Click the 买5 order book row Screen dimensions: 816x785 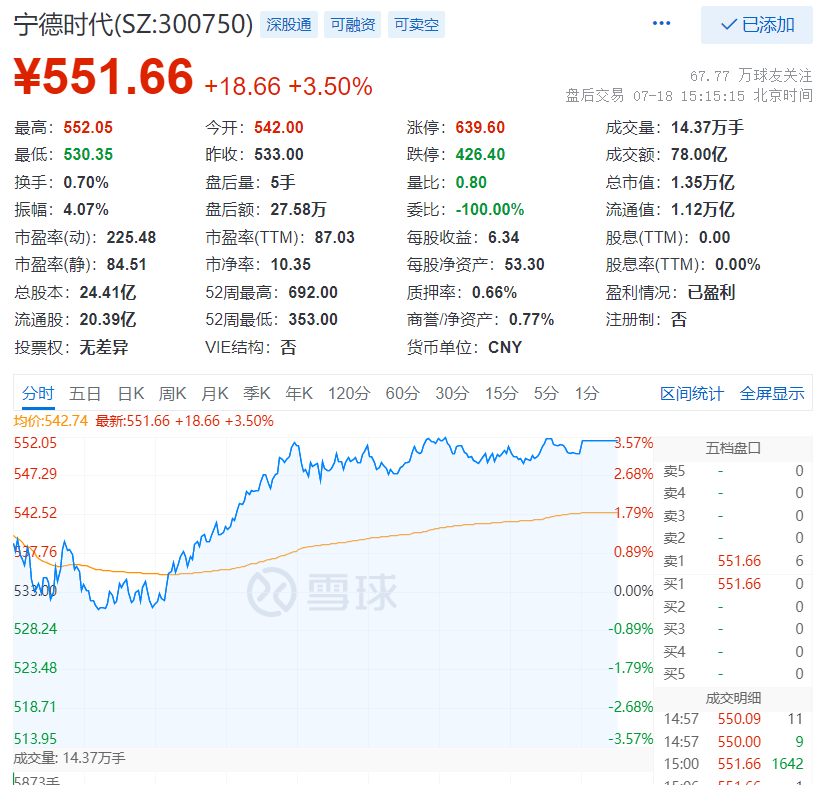pos(733,674)
